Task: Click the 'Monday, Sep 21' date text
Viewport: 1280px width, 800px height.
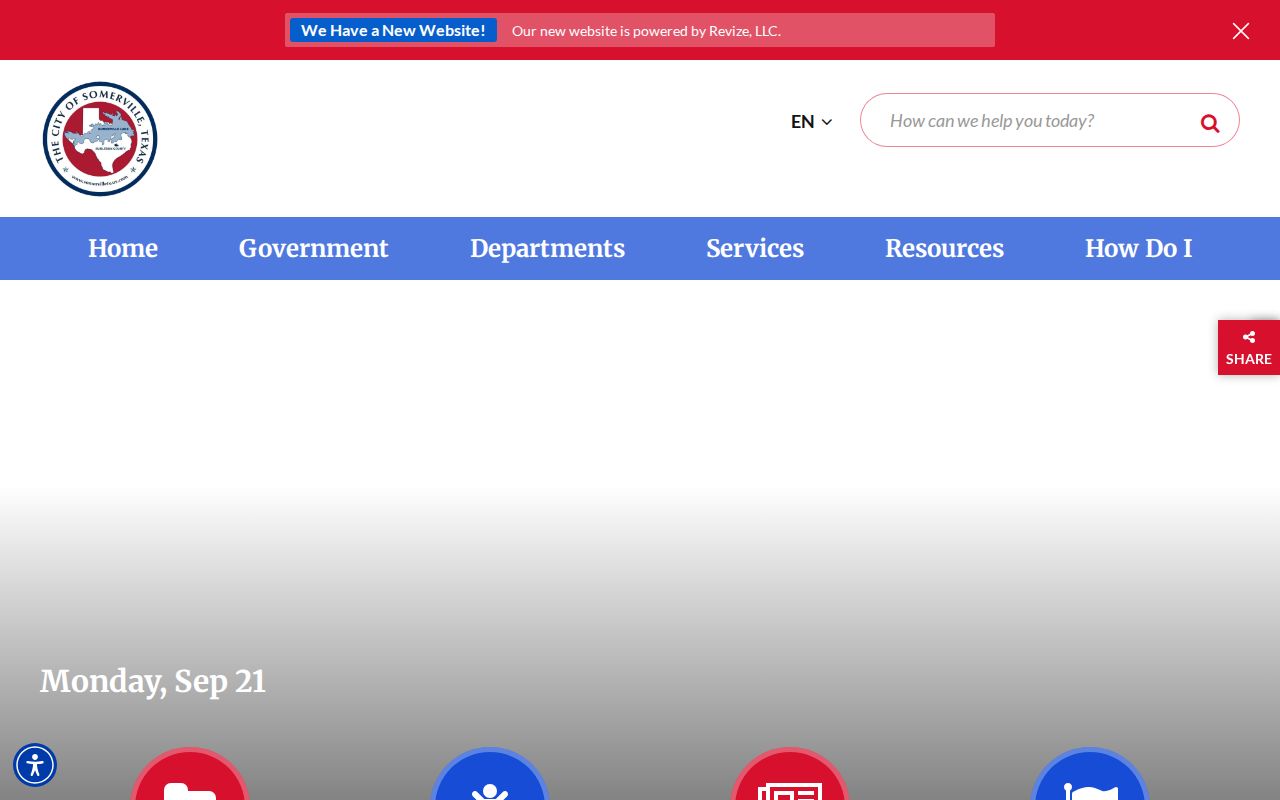Action: 153,682
